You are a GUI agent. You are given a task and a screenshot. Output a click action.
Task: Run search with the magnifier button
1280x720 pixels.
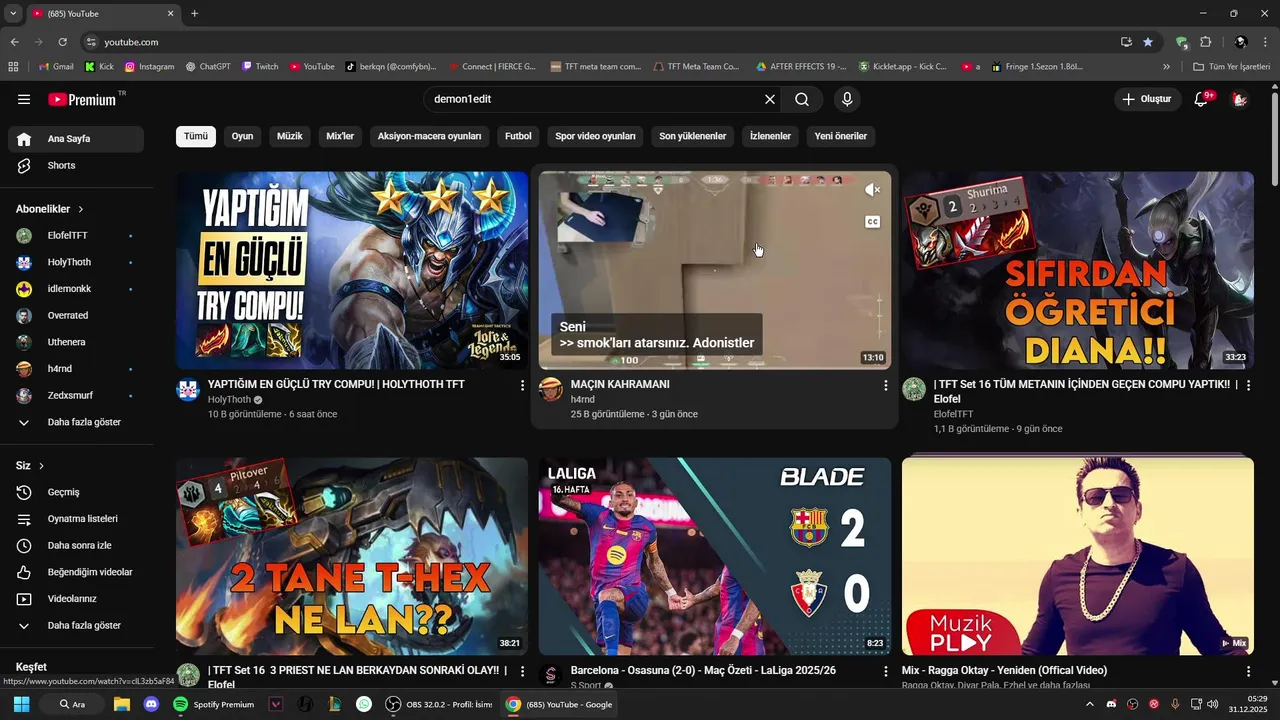(x=802, y=99)
